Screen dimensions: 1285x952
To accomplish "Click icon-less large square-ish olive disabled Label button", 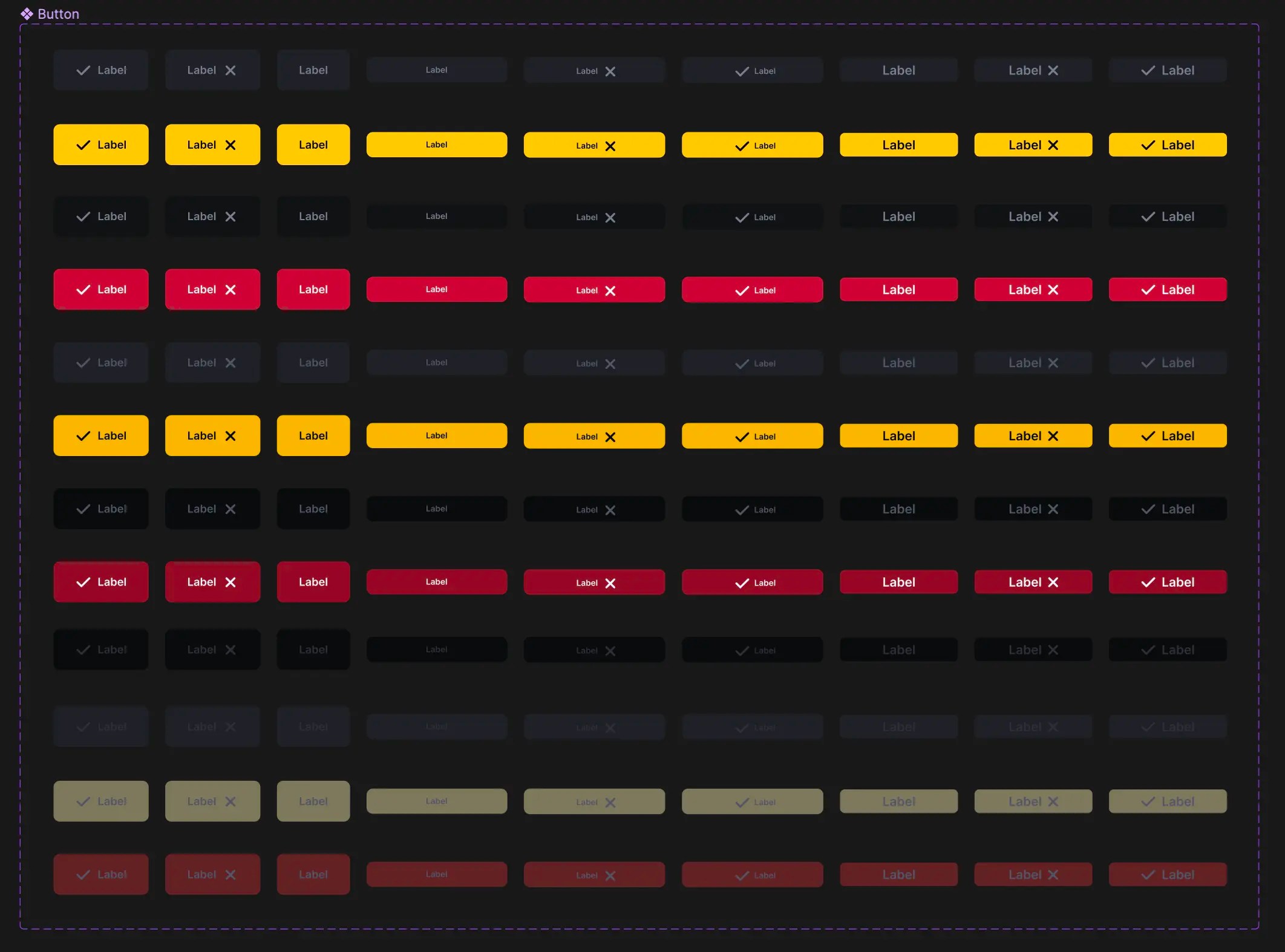I will coord(313,801).
